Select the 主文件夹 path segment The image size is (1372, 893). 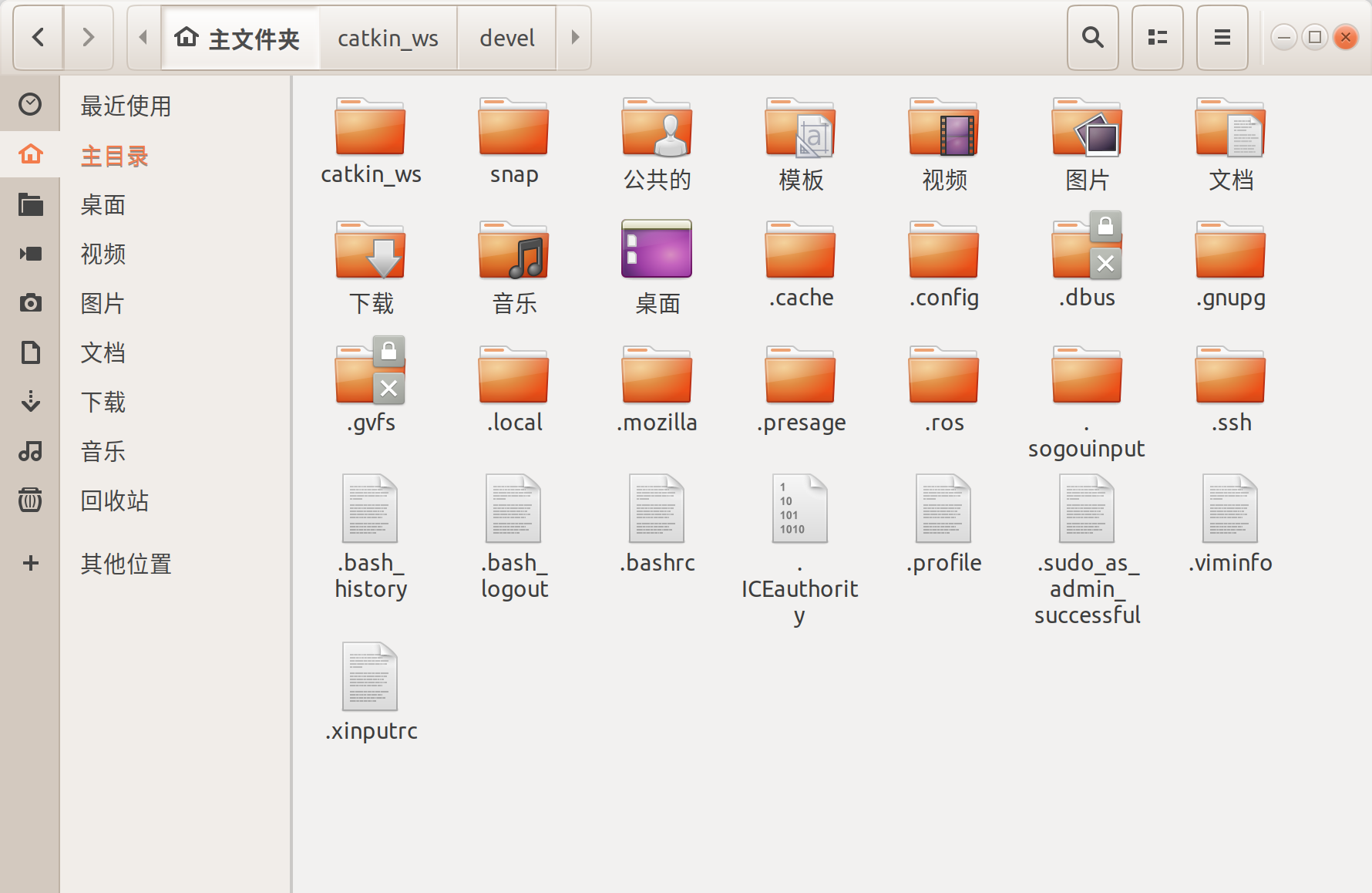pos(240,37)
